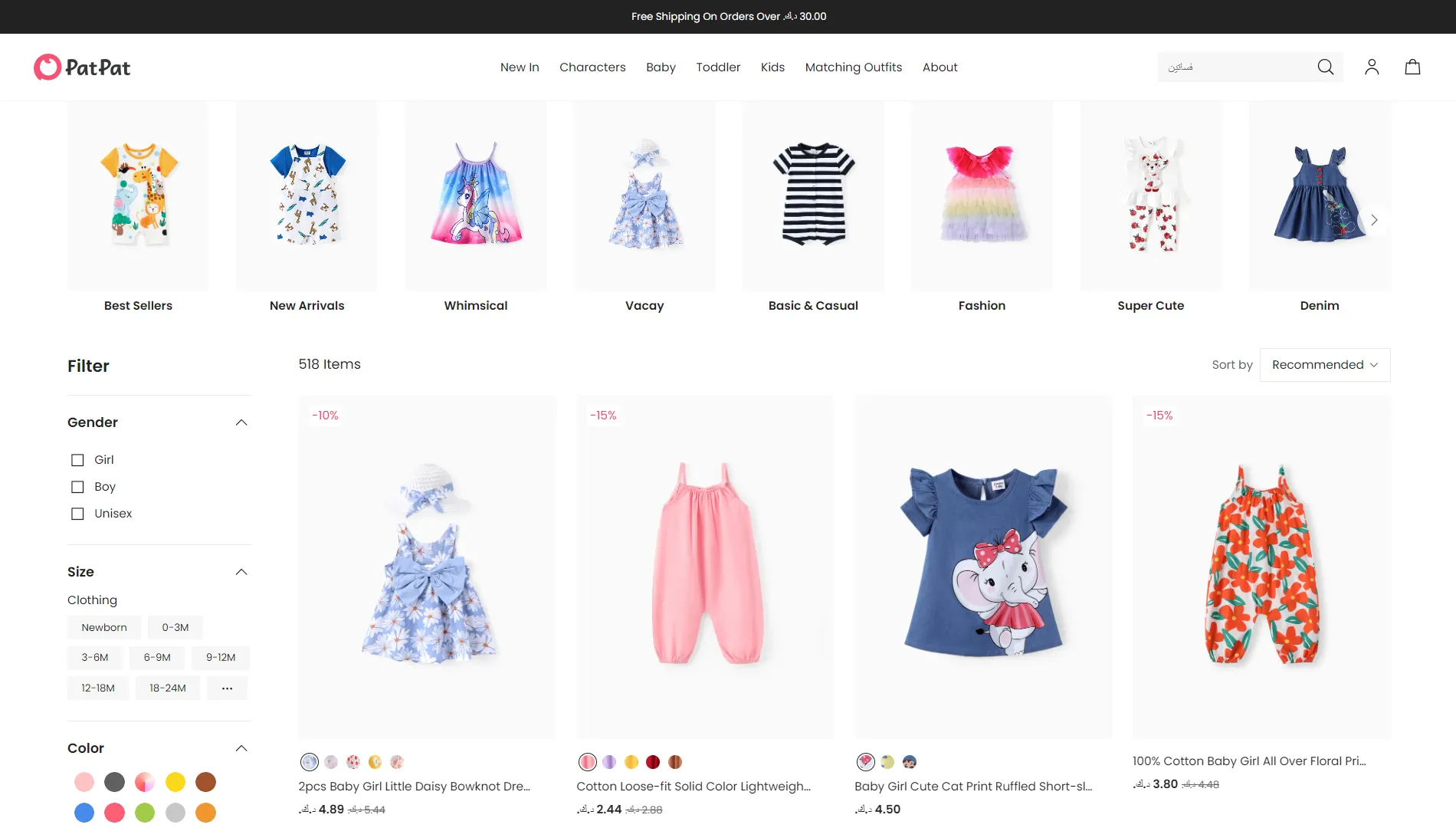Open the Recommended sort dropdown
This screenshot has height=828, width=1456.
point(1325,365)
